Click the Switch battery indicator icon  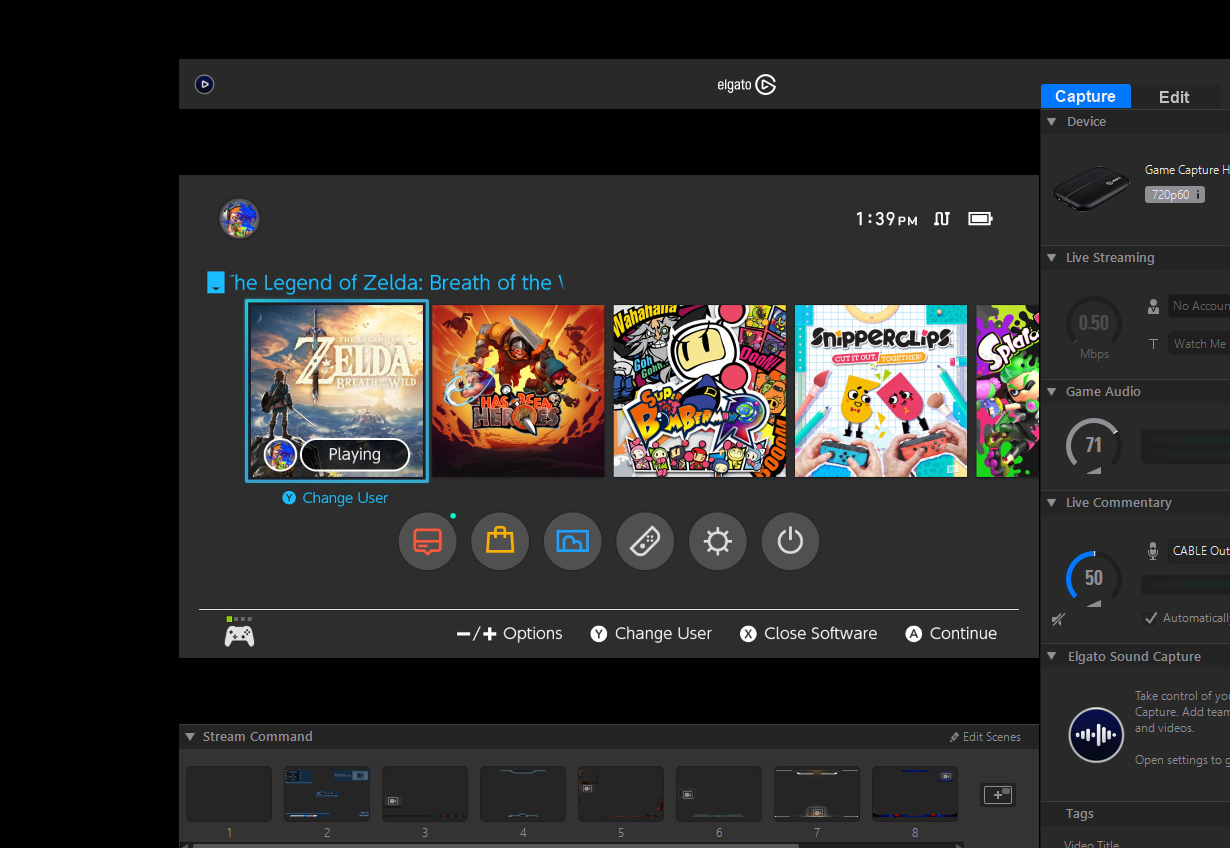pyautogui.click(x=980, y=219)
